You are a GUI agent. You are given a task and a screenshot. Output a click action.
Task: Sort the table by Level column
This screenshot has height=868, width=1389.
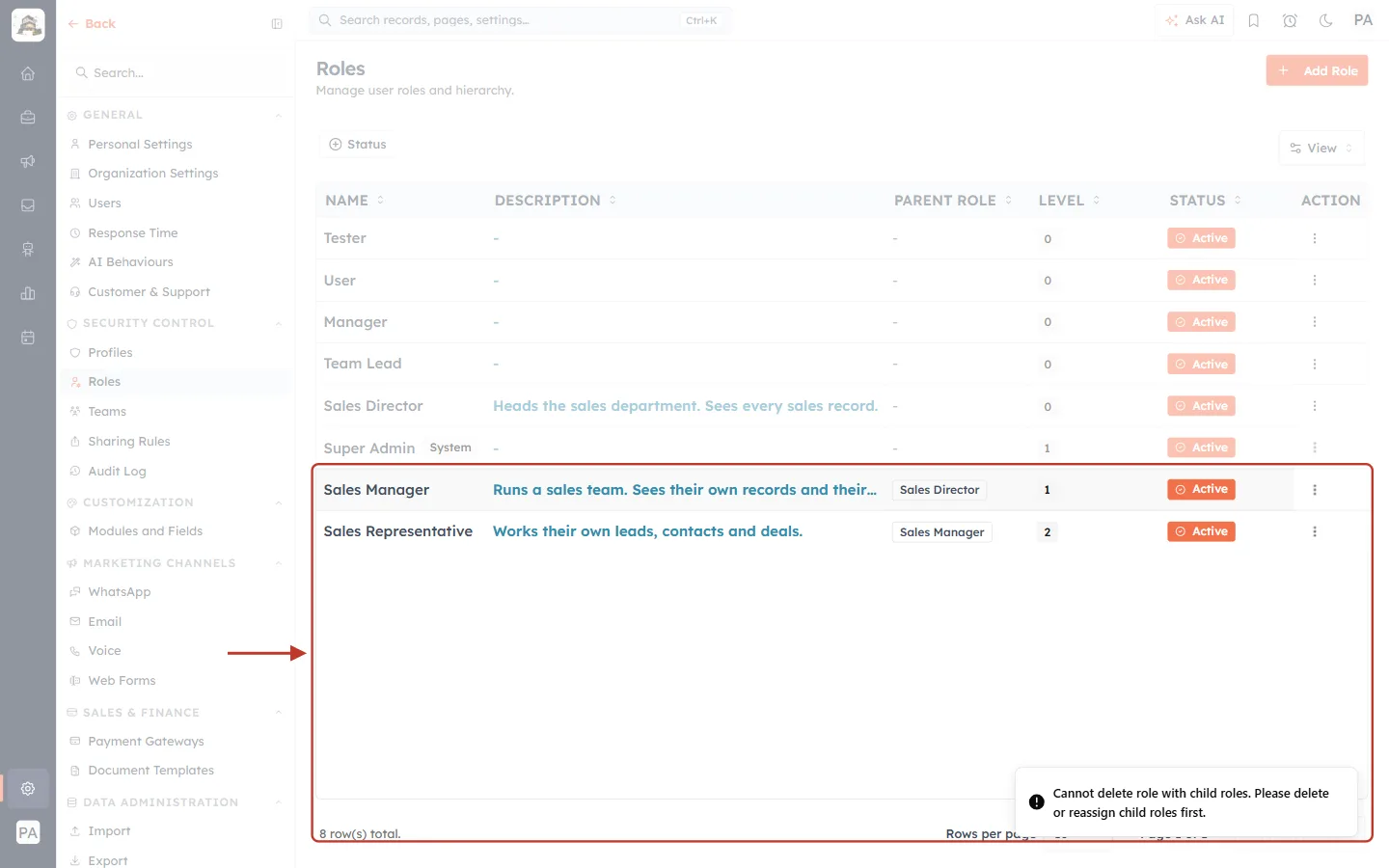point(1069,201)
